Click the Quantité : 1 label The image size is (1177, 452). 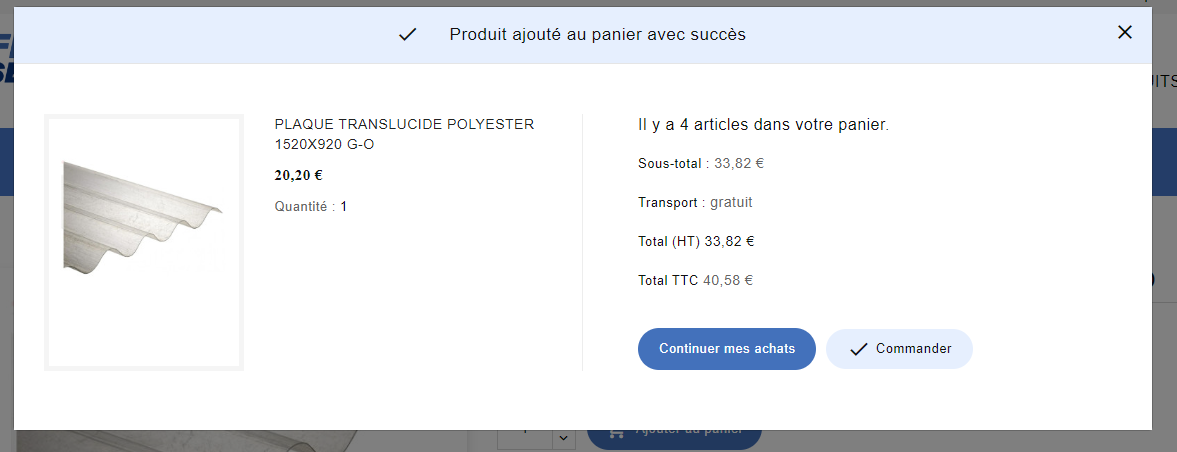311,206
